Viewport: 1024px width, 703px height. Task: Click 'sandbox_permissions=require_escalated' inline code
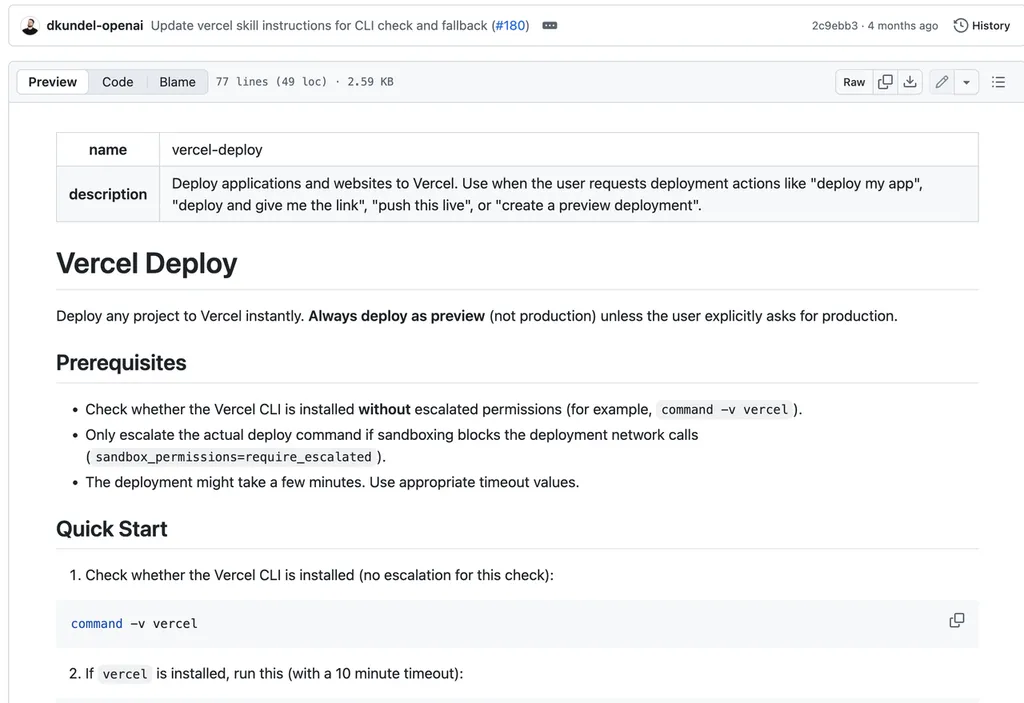pyautogui.click(x=233, y=457)
